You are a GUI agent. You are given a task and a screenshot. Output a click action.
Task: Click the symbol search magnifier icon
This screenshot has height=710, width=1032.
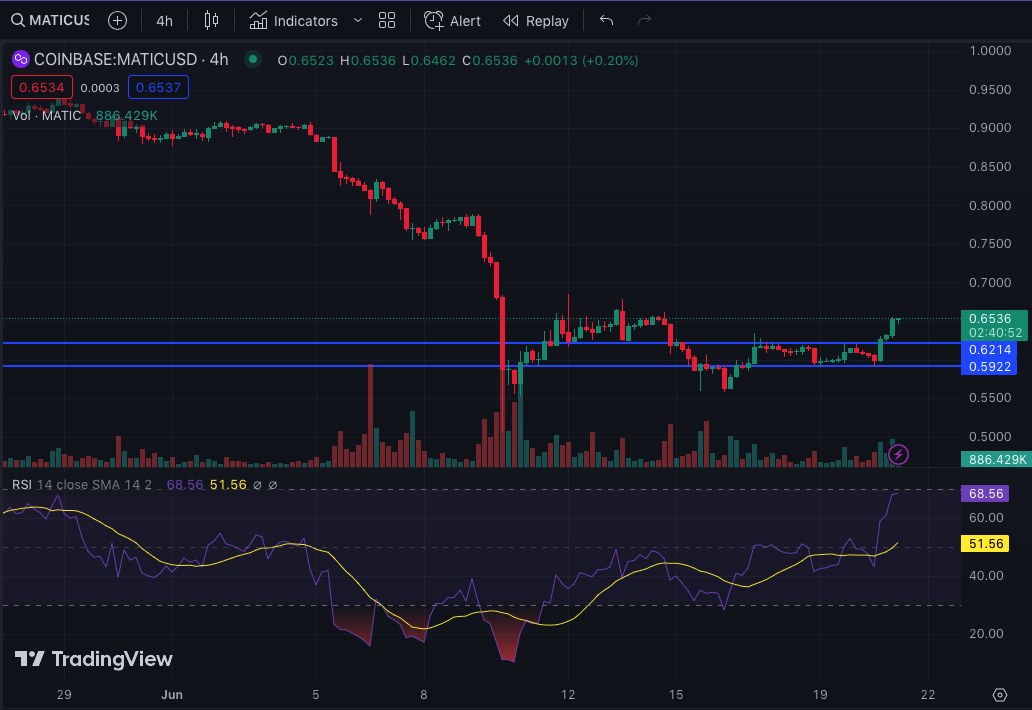point(18,20)
